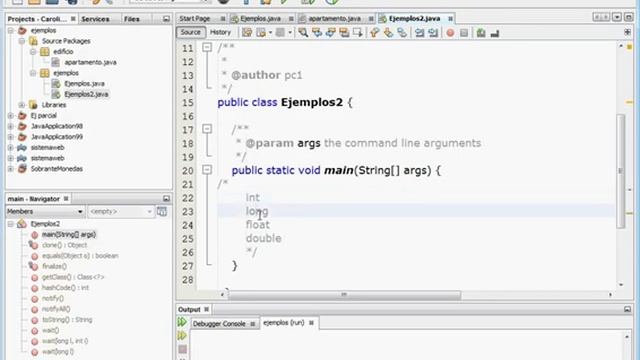The width and height of the screenshot is (640, 360).
Task: Click the editor Forward navigation icon
Action: [x=280, y=33]
